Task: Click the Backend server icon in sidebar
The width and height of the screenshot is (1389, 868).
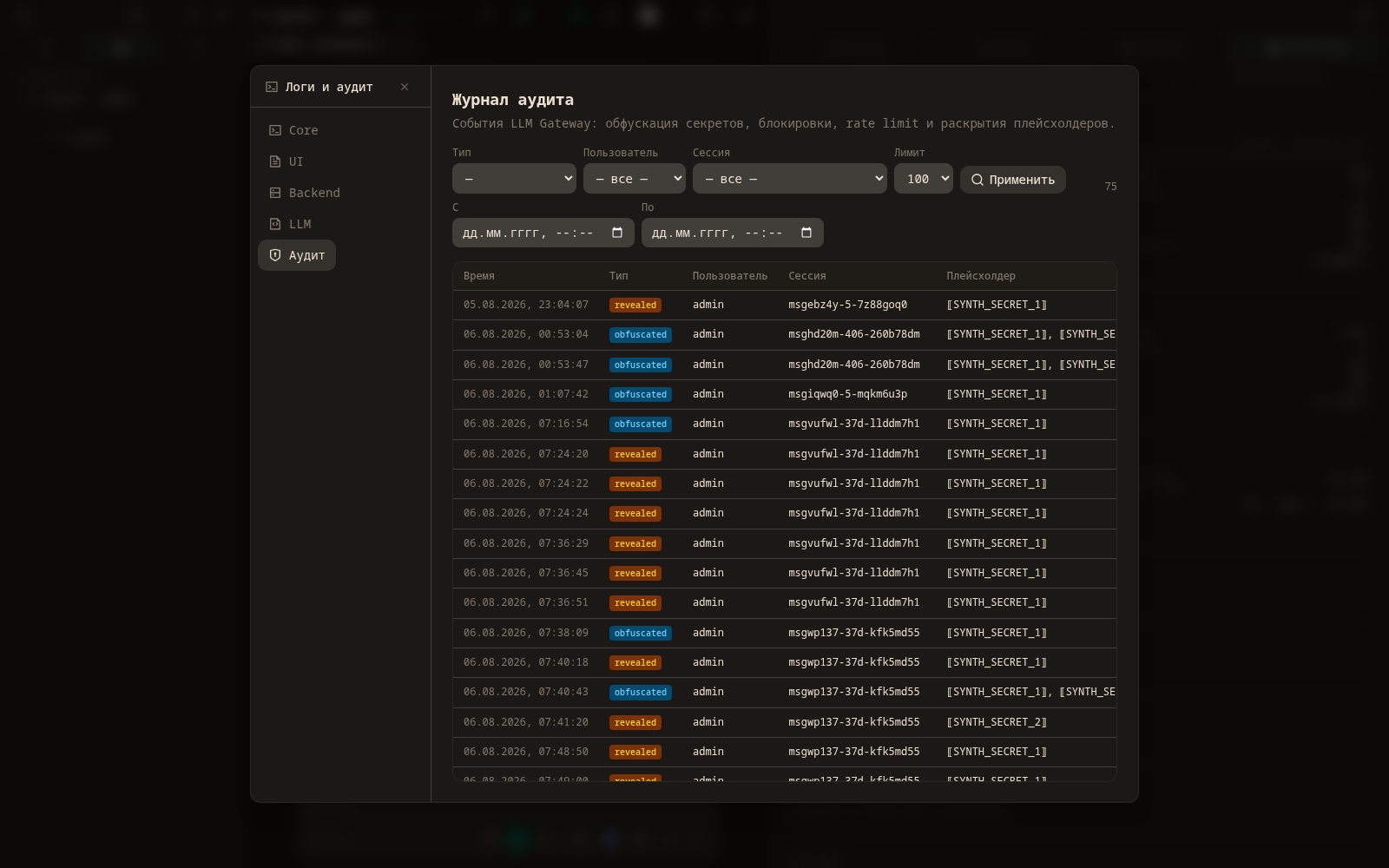Action: (x=275, y=193)
